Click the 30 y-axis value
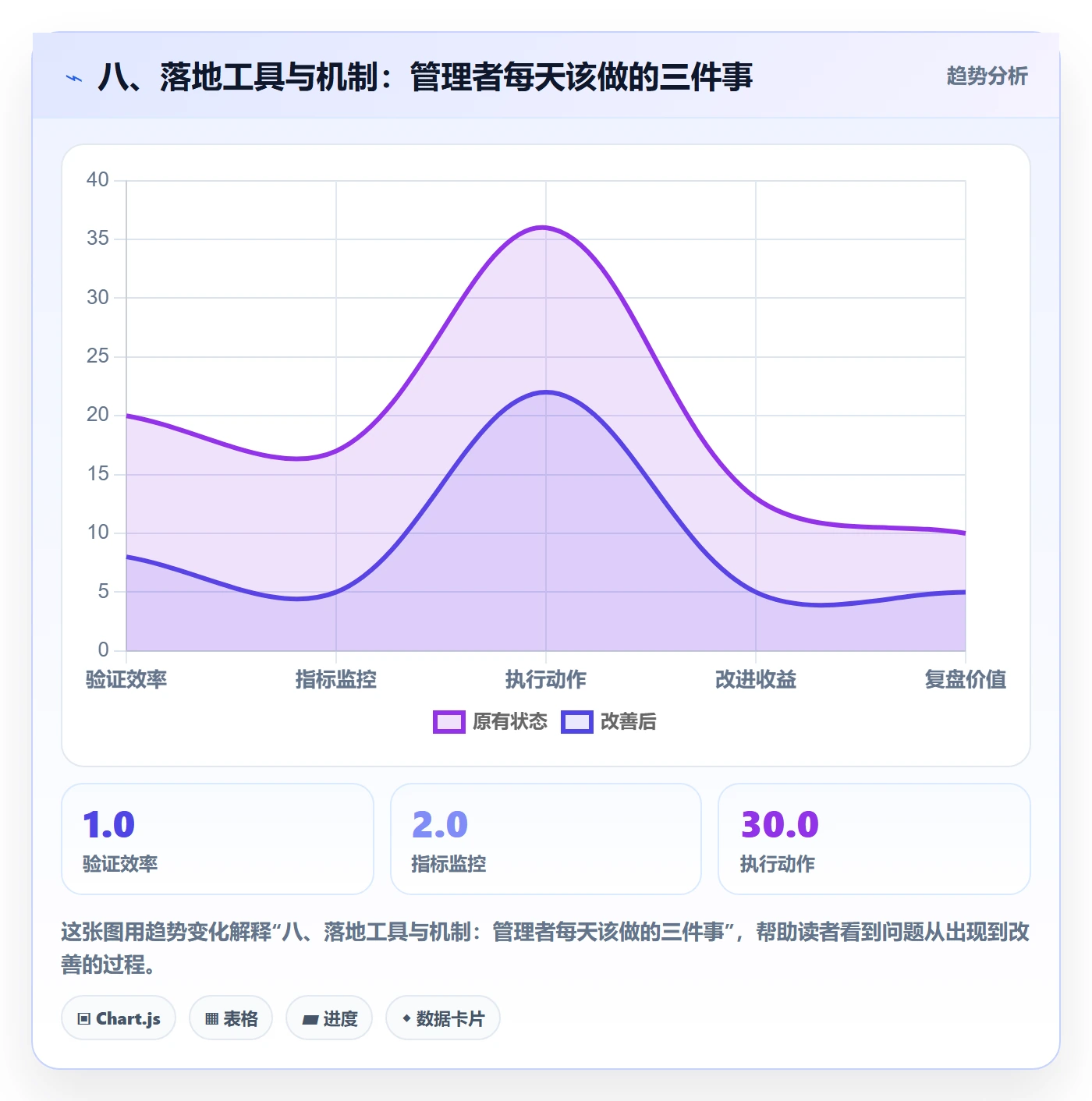Viewport: 1092px width, 1101px height. 97,298
